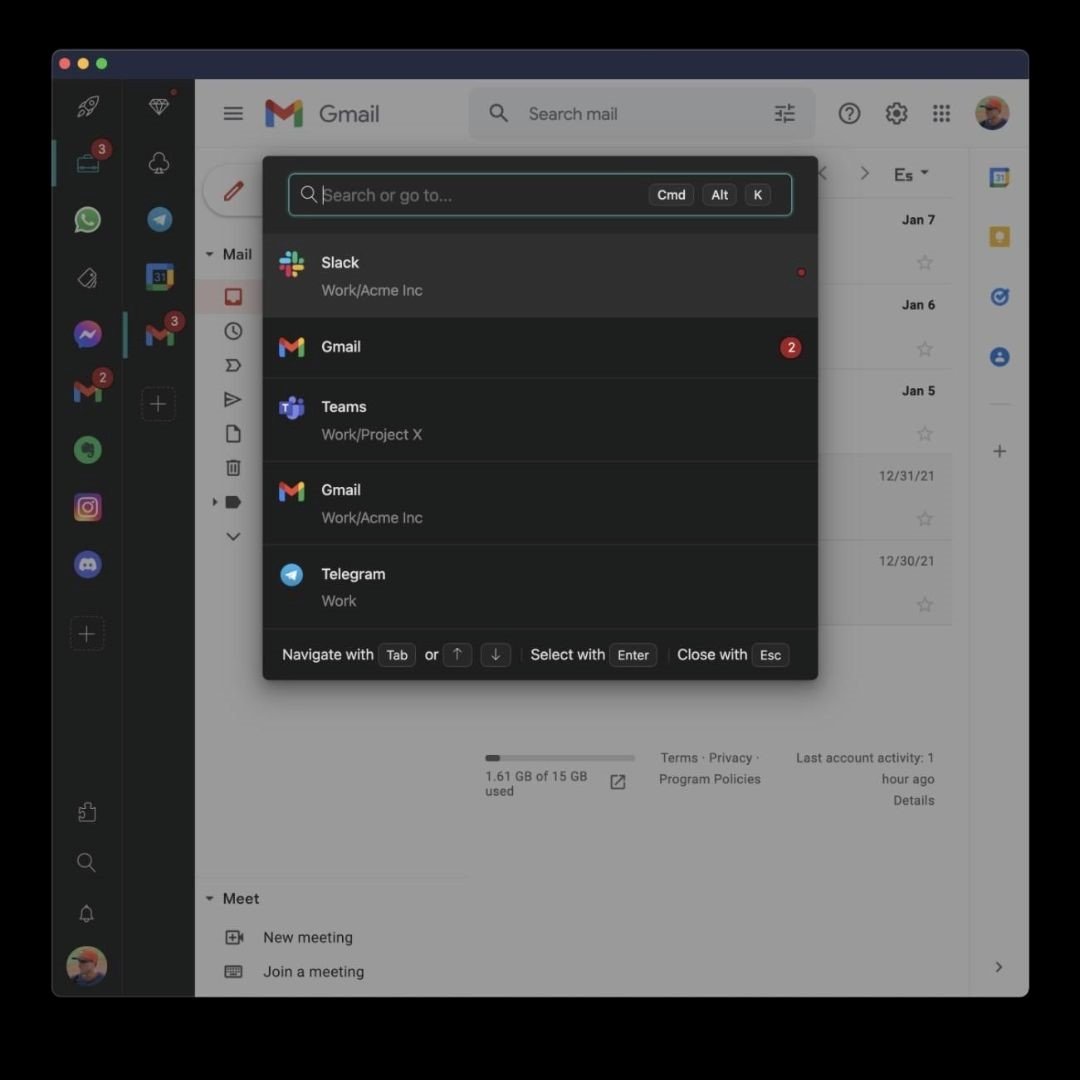Viewport: 1080px width, 1080px height.
Task: Star the Jan 6 email
Action: [924, 349]
